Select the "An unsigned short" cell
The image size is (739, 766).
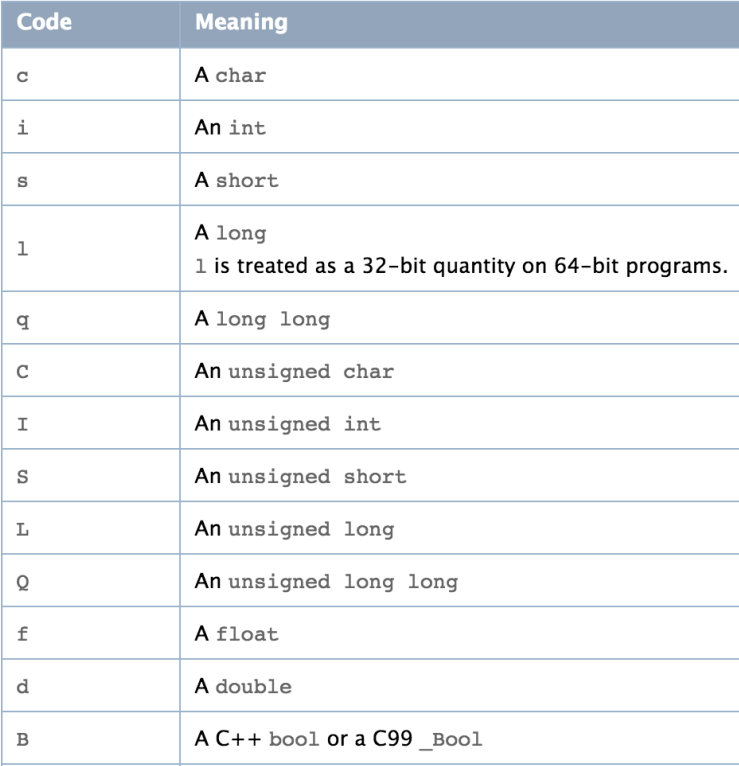click(x=300, y=476)
